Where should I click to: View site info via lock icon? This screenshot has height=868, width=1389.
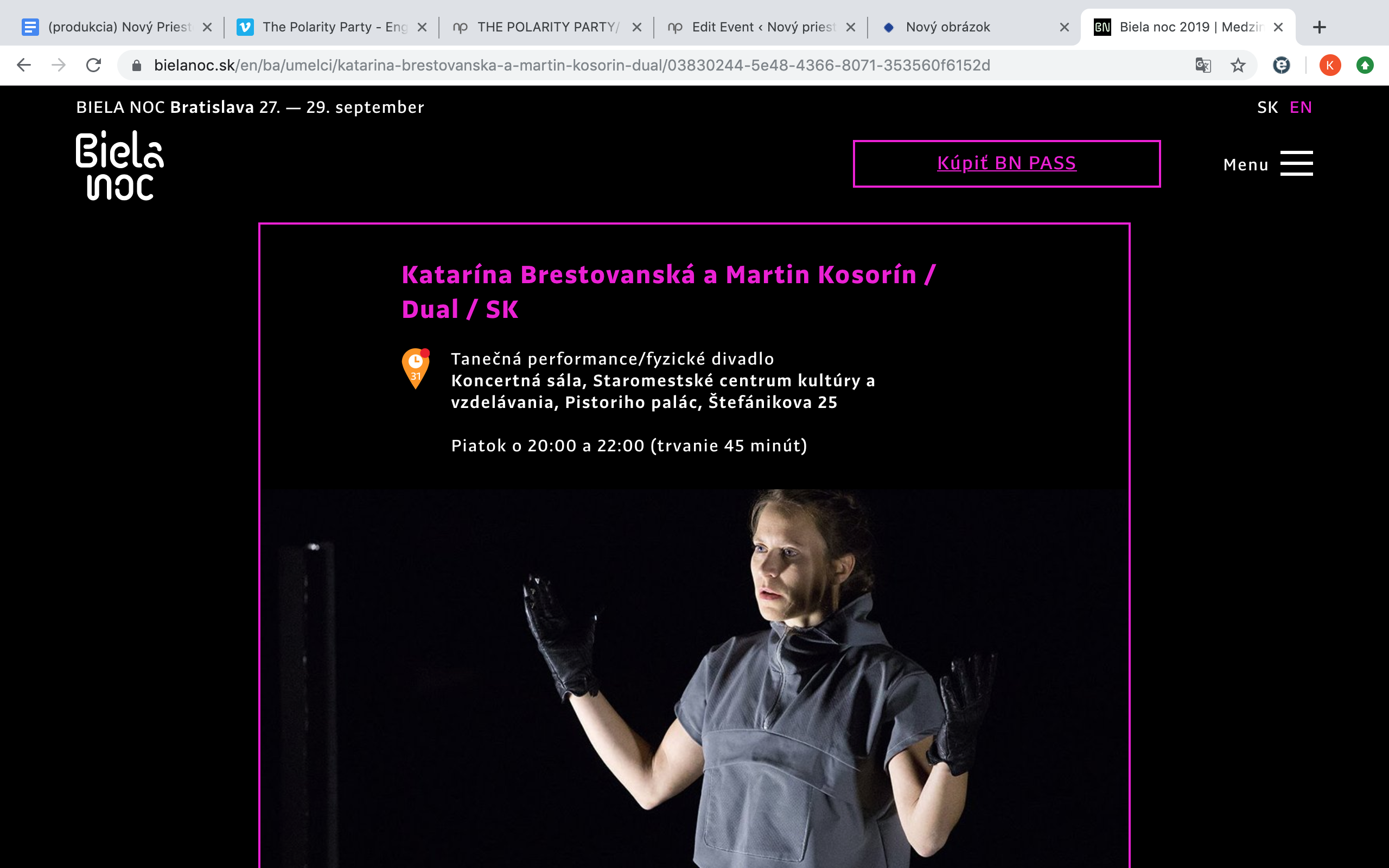(x=137, y=66)
